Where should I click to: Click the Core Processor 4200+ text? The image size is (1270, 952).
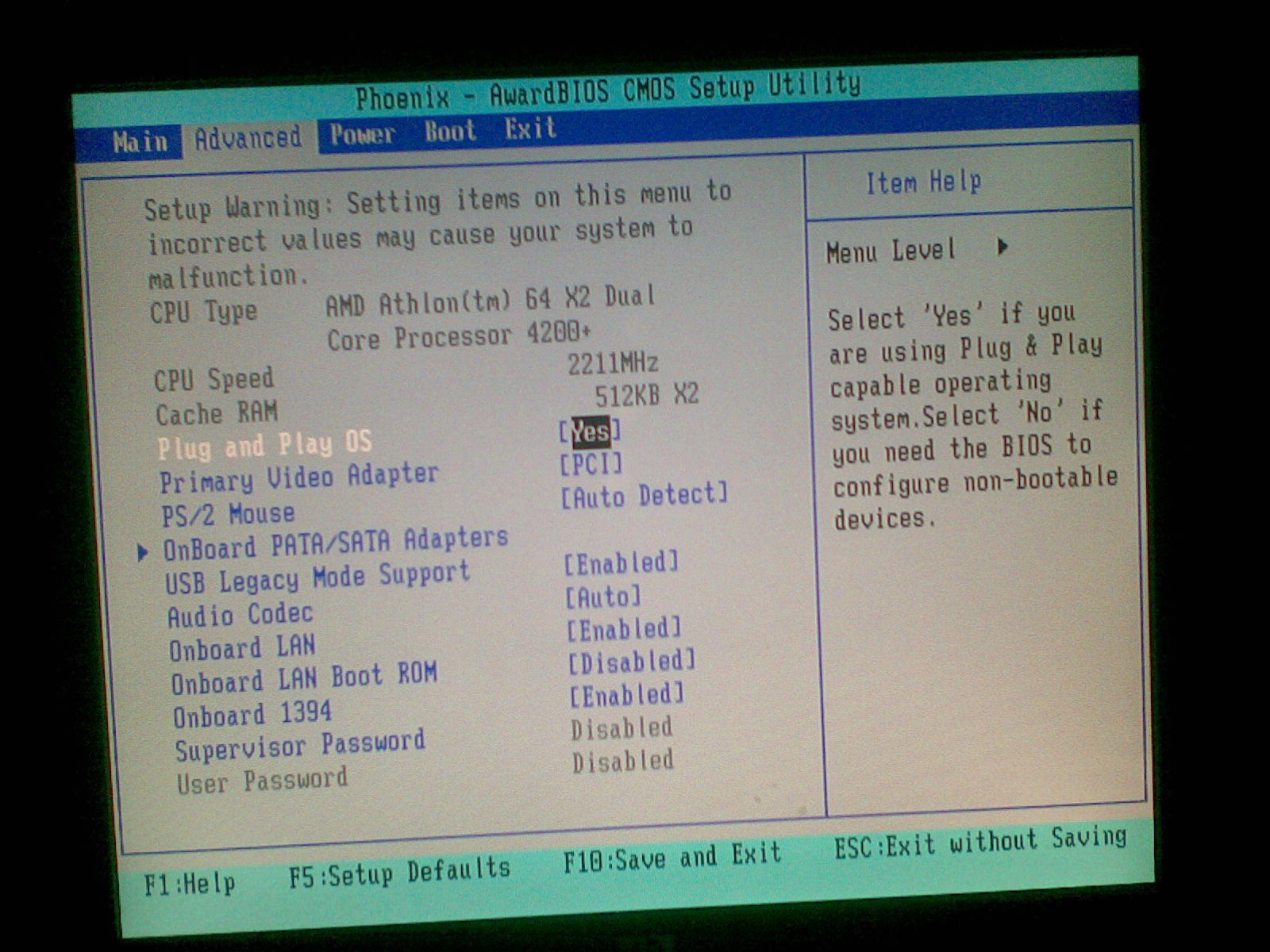click(460, 338)
